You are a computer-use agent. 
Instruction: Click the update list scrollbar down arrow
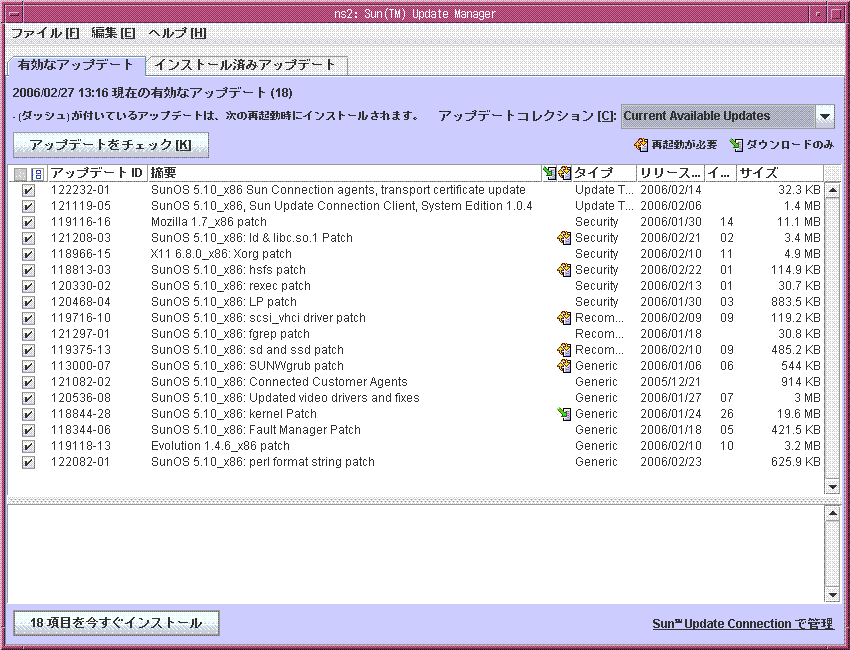tap(832, 486)
